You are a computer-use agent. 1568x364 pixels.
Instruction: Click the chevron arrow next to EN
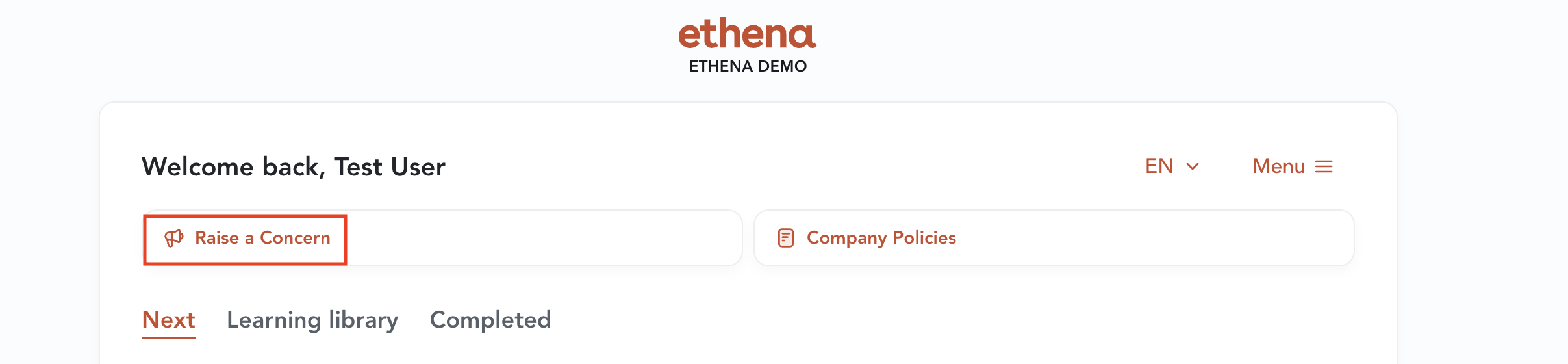point(1193,166)
